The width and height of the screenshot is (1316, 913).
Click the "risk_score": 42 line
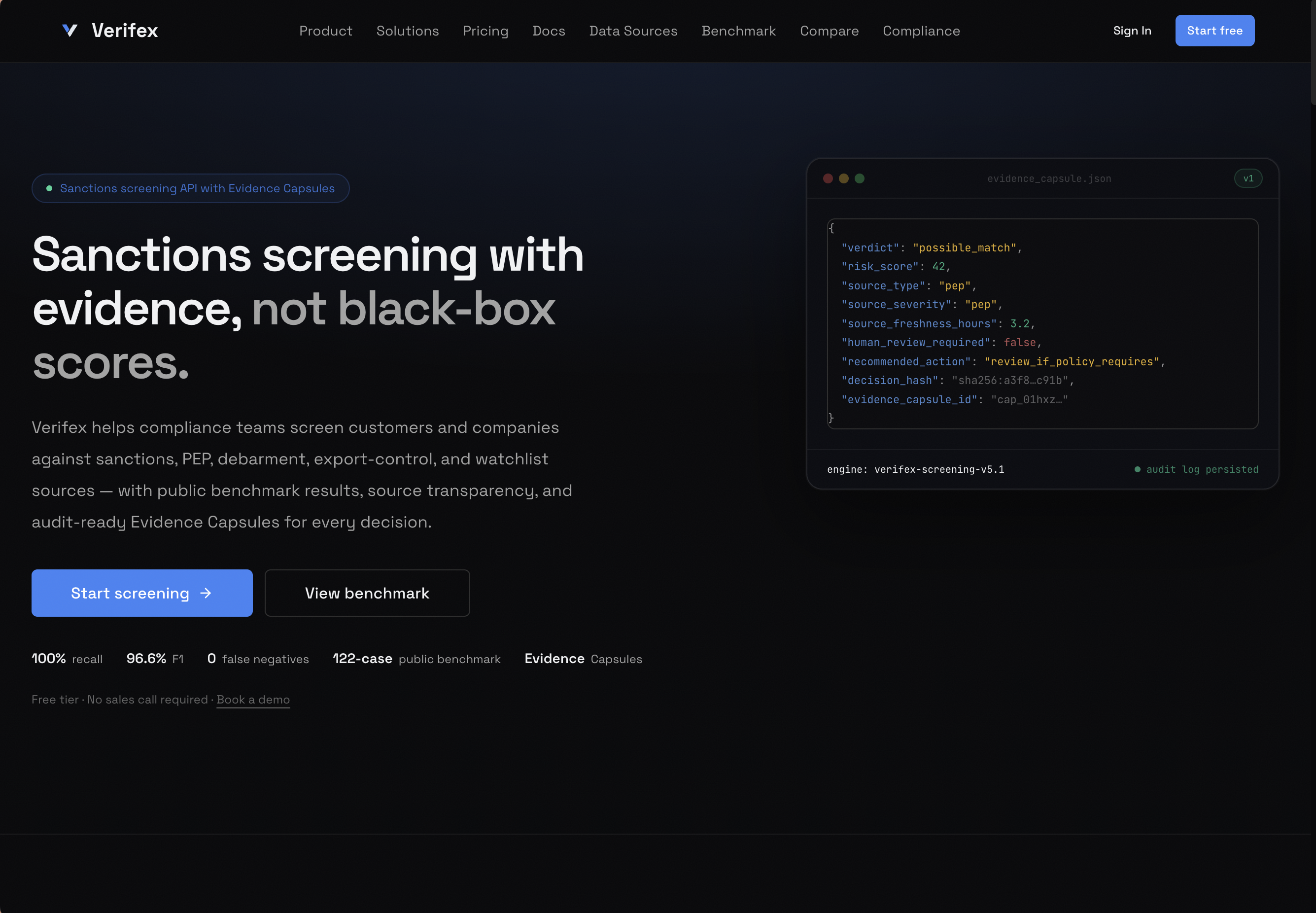[896, 267]
